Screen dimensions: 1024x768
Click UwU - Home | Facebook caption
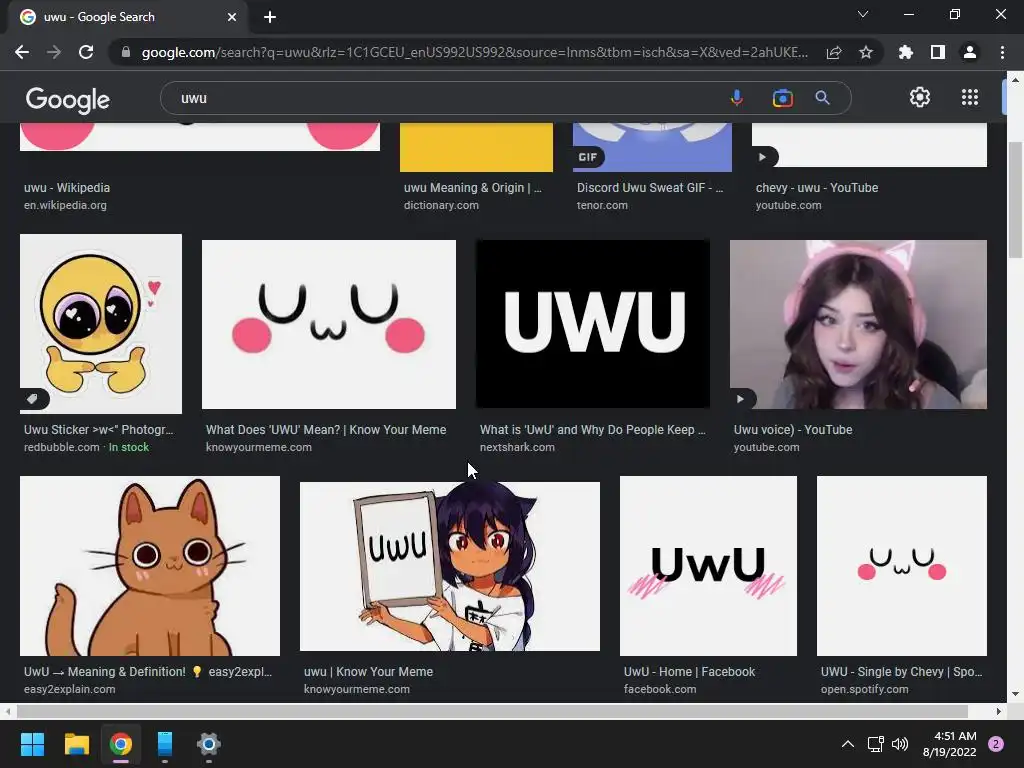[689, 671]
